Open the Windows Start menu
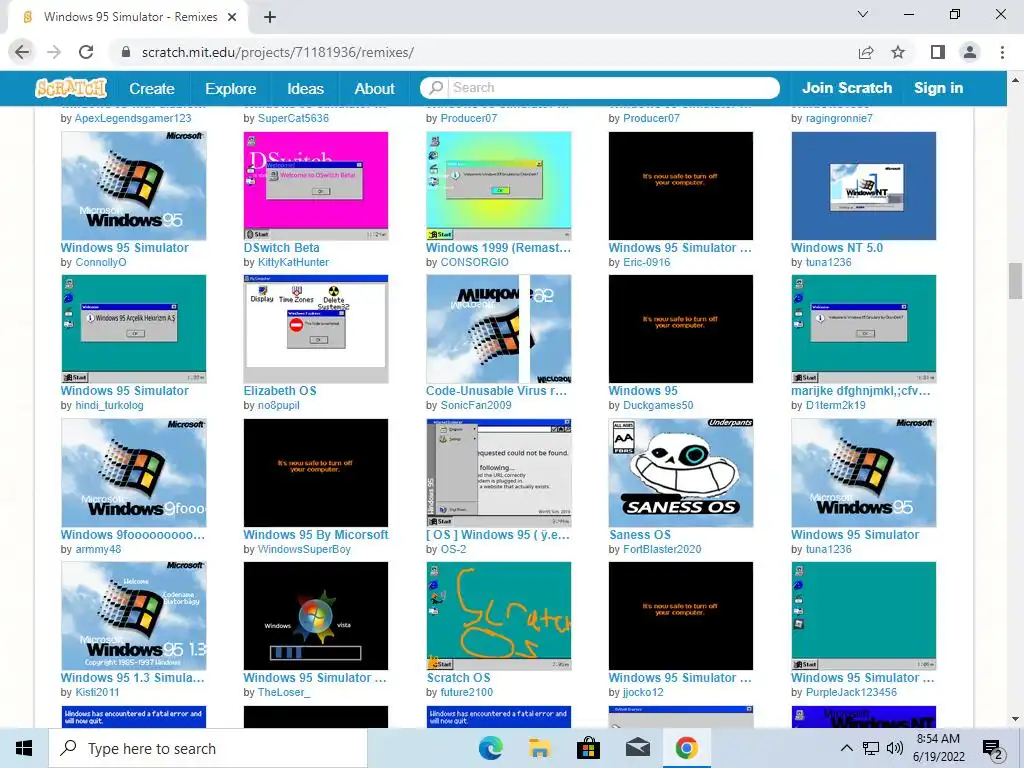The width and height of the screenshot is (1024, 768). coord(24,748)
